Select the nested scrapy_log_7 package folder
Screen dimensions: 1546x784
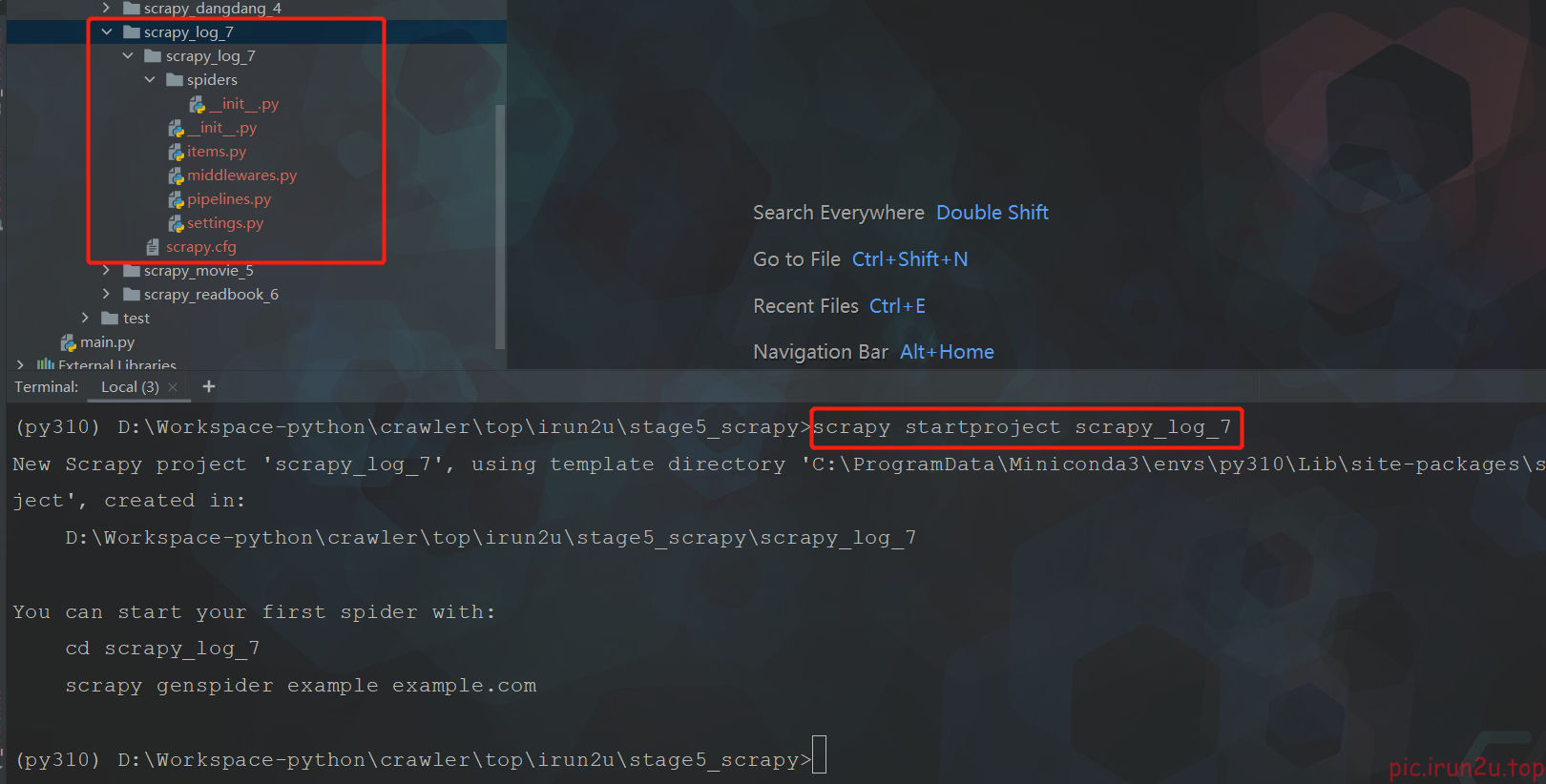210,56
